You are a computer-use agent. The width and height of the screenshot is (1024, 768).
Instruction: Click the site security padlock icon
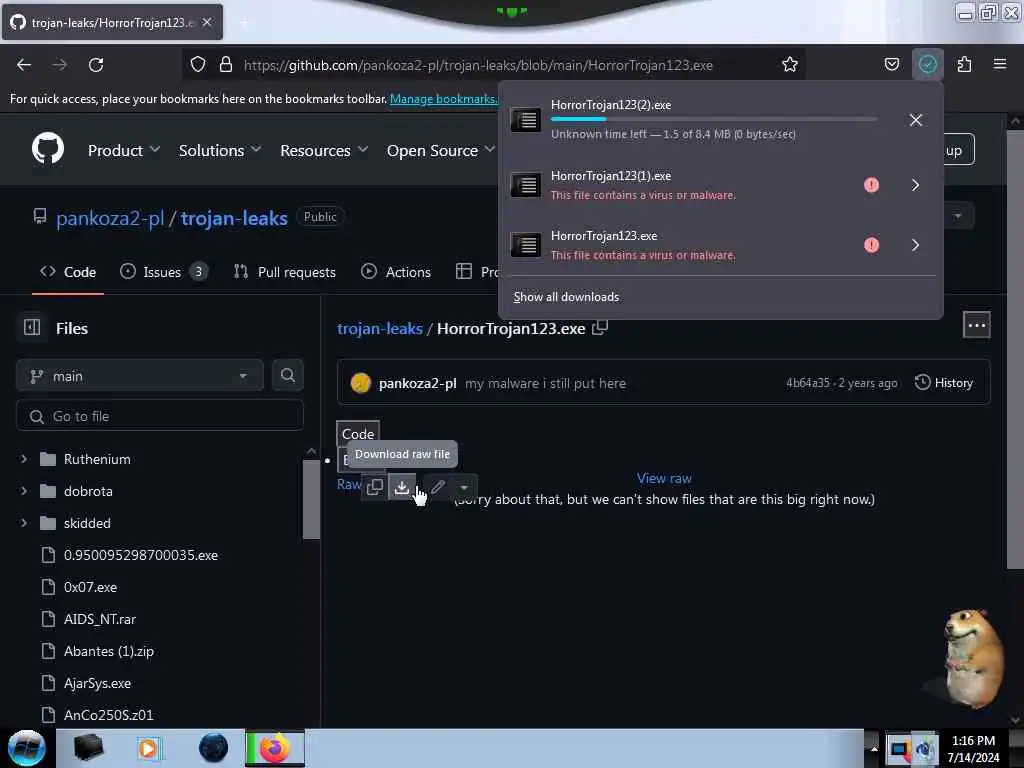coord(226,65)
